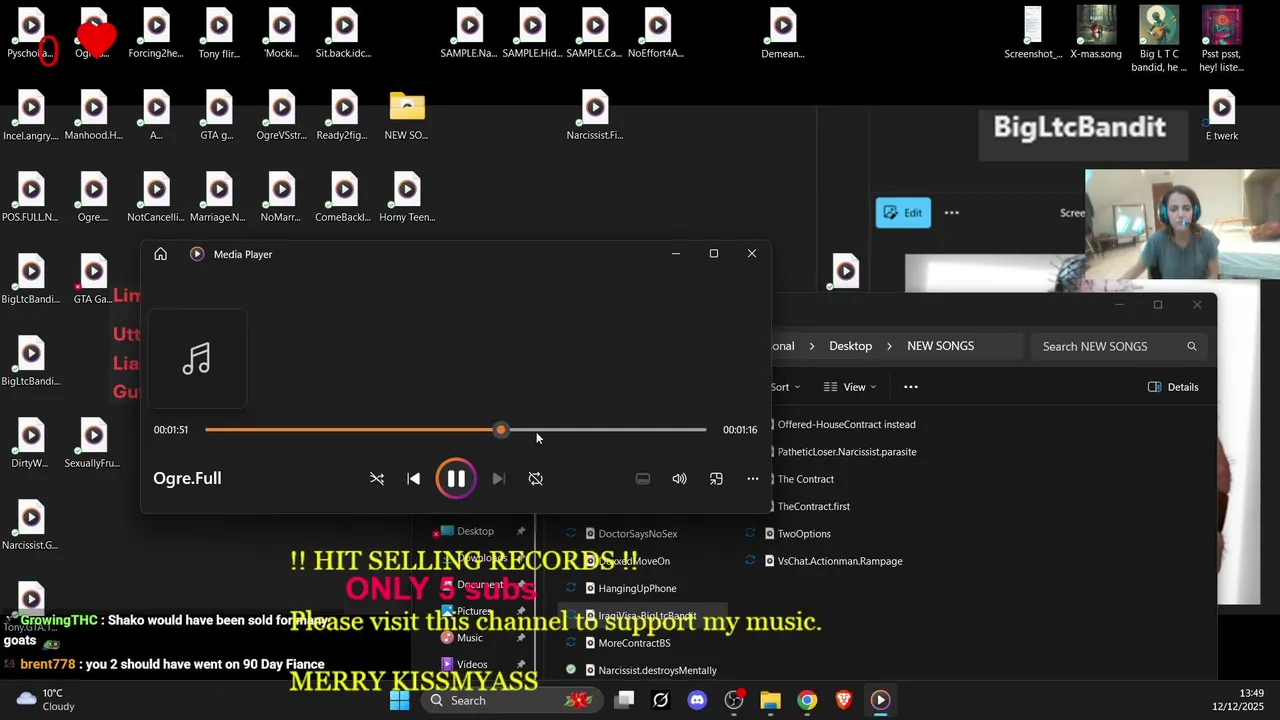Select X-mas.song desktop thumbnail

click(x=1096, y=34)
